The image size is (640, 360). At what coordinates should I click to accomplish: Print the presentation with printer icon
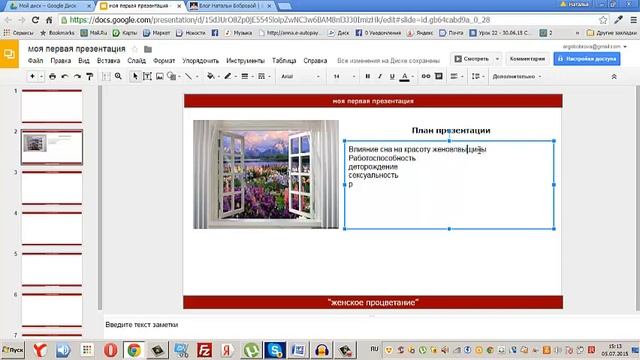point(52,76)
